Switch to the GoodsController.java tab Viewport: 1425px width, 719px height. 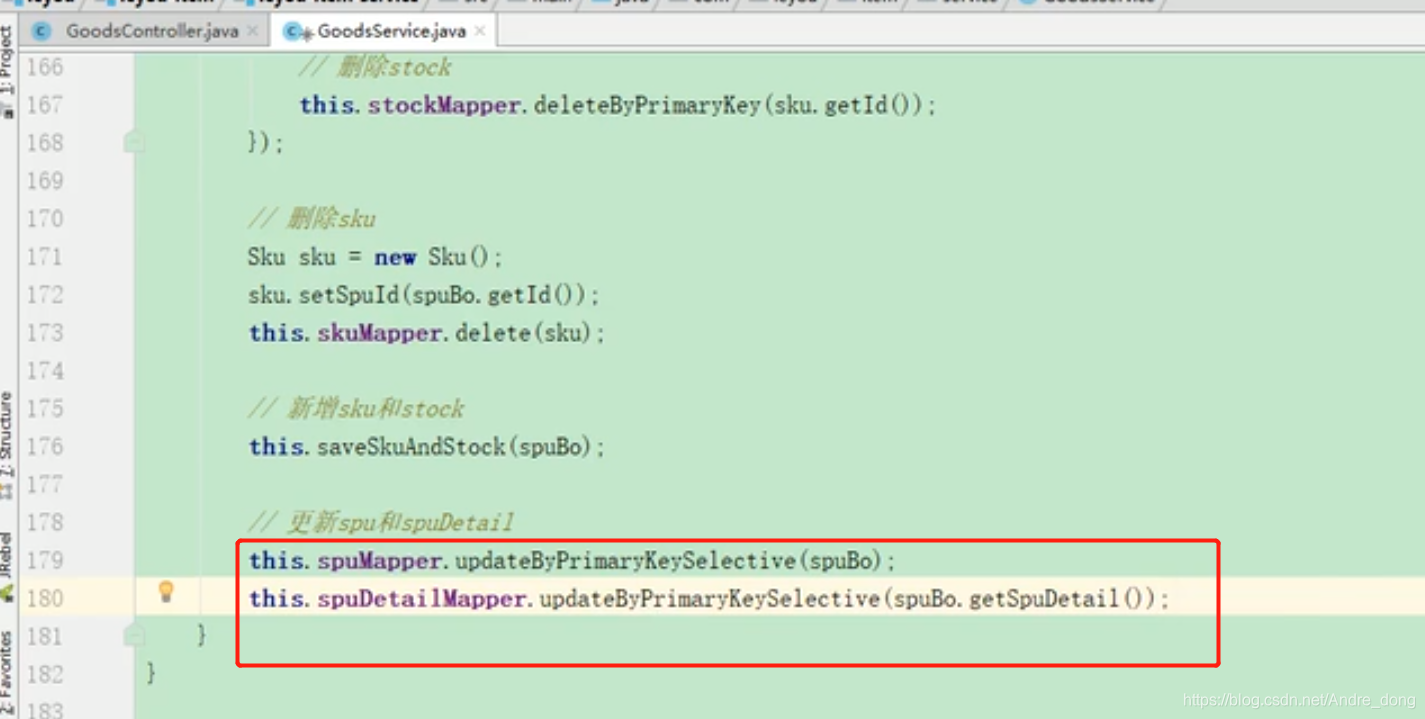point(152,31)
